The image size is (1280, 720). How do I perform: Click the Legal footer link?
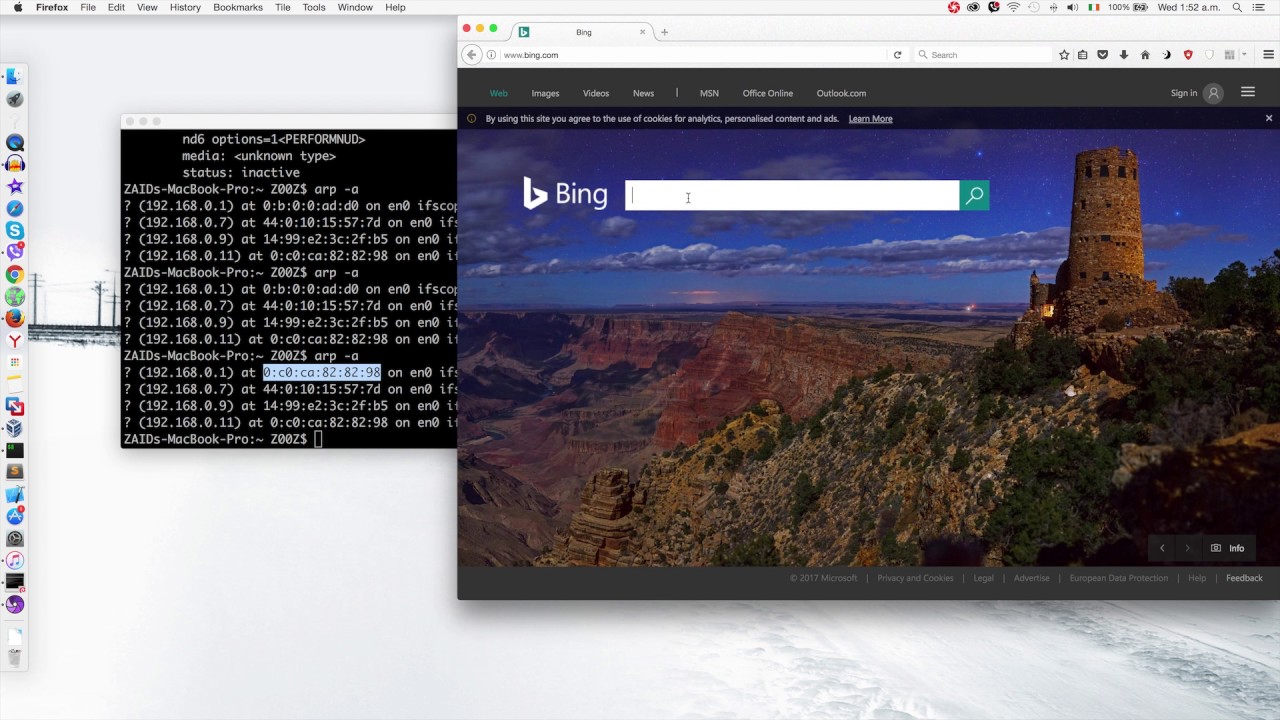click(x=983, y=578)
